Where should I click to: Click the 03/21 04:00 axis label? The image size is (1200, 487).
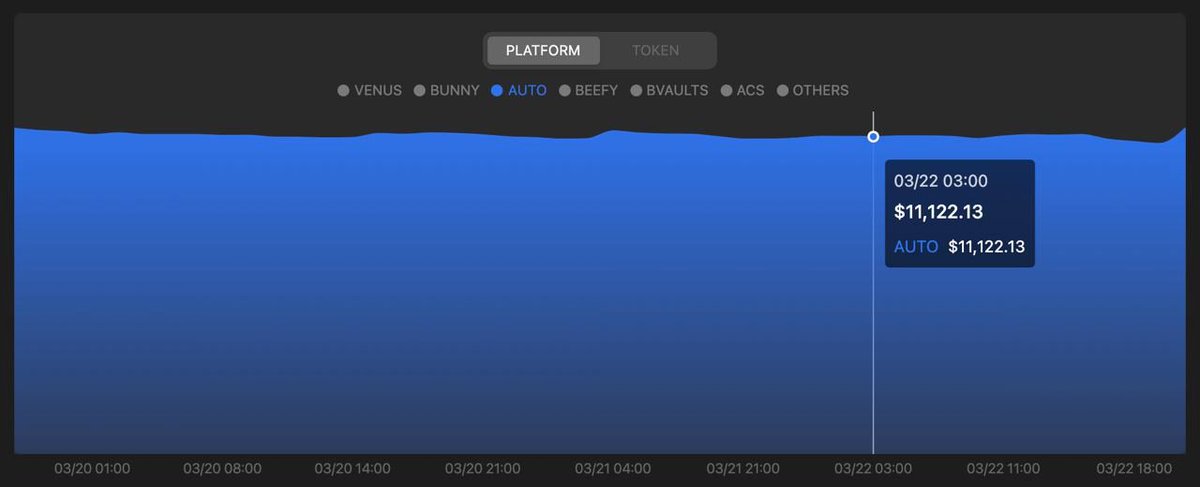coord(613,468)
